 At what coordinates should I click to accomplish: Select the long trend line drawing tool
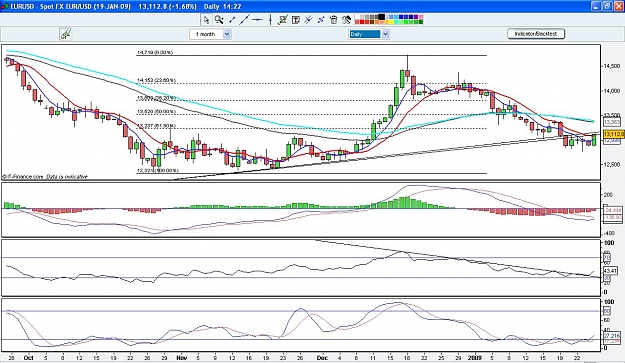(244, 20)
